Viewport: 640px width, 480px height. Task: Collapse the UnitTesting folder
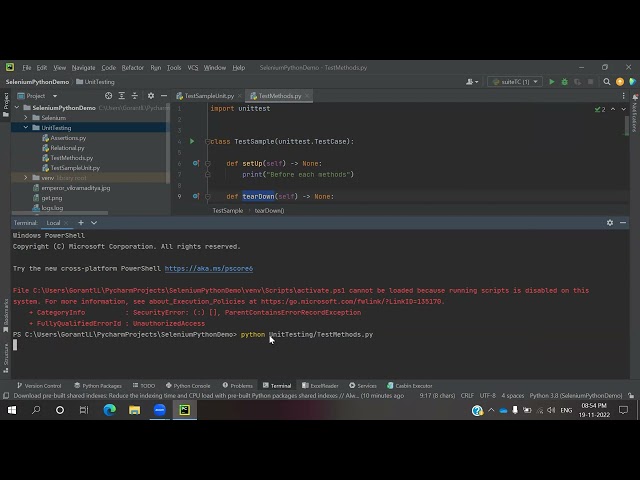pos(26,128)
